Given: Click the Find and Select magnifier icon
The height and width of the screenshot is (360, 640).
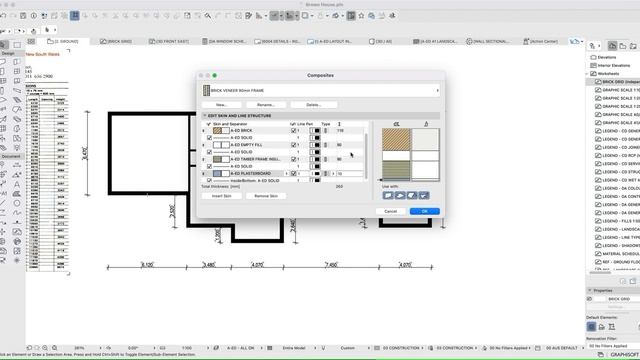Looking at the screenshot, I should point(208,16).
